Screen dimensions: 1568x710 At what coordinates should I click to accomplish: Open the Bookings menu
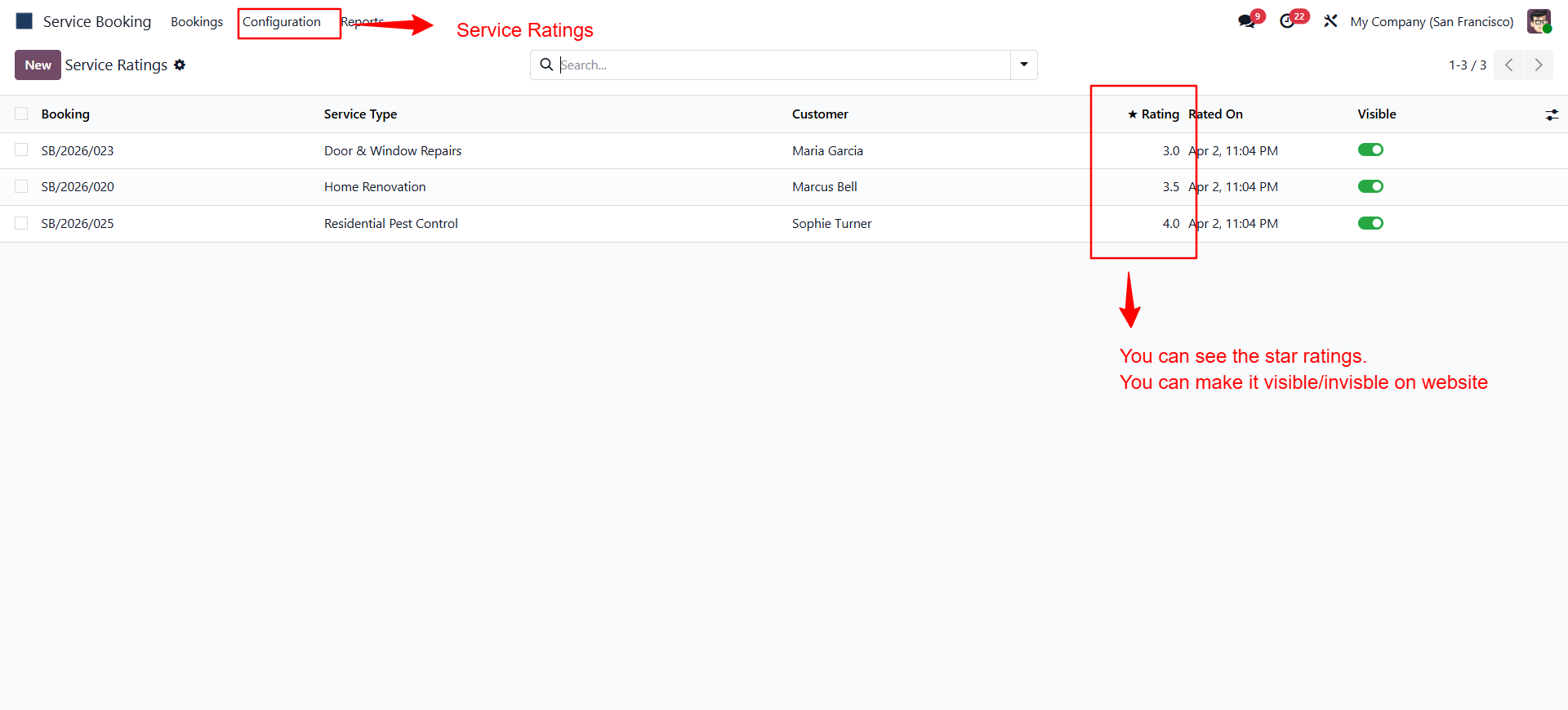click(x=197, y=21)
